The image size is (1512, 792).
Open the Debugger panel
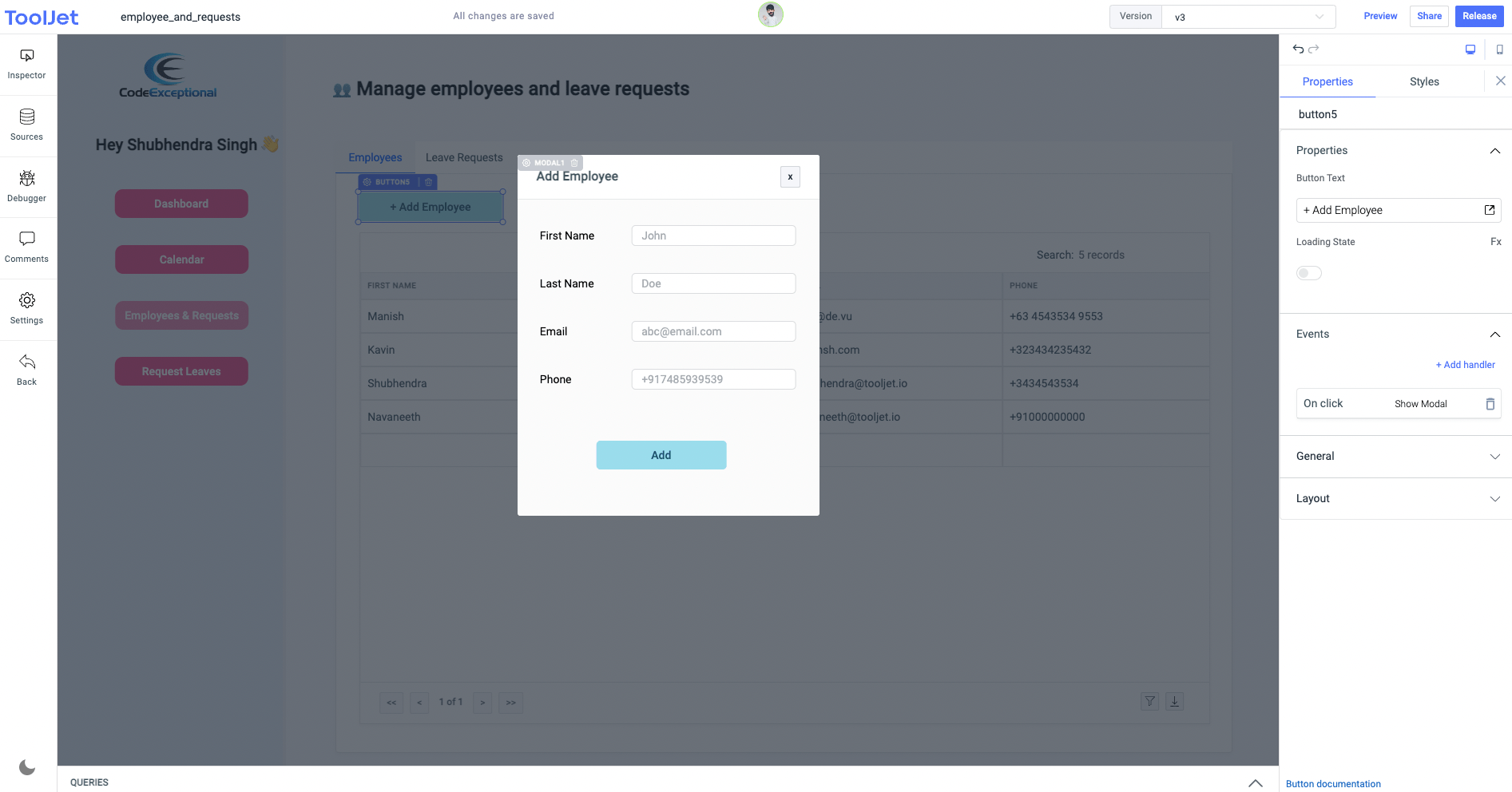coord(26,186)
